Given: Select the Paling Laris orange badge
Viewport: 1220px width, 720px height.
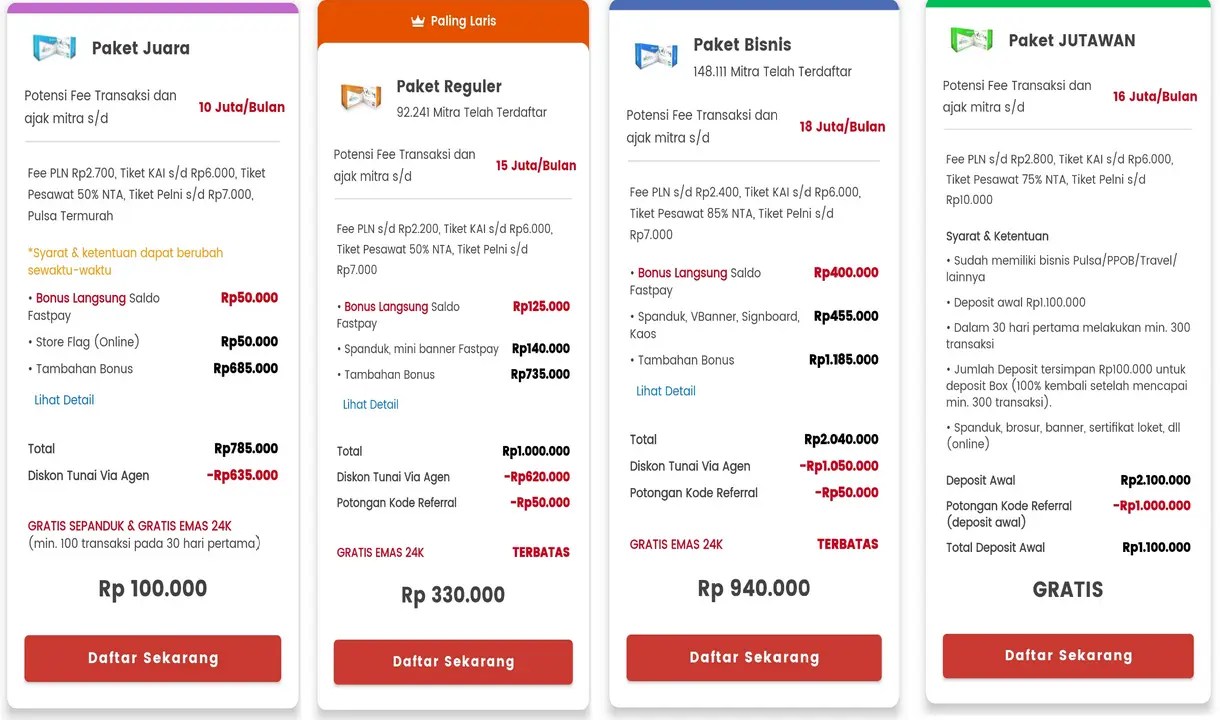Looking at the screenshot, I should click(453, 20).
